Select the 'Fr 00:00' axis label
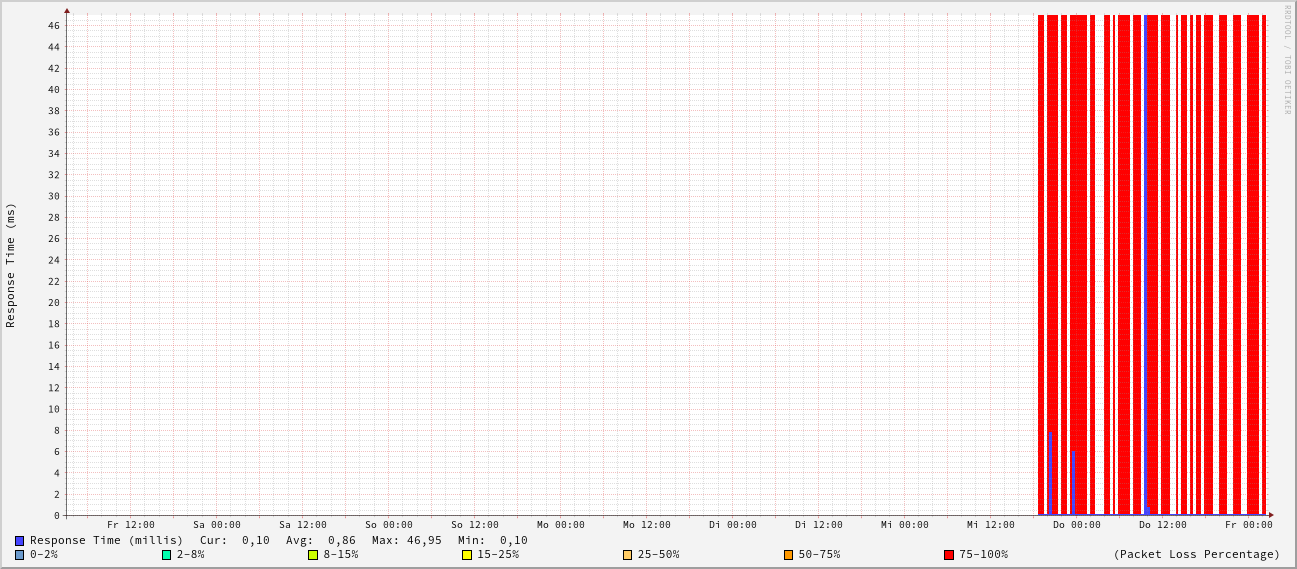Screen dimensions: 1297x569 (1249, 525)
